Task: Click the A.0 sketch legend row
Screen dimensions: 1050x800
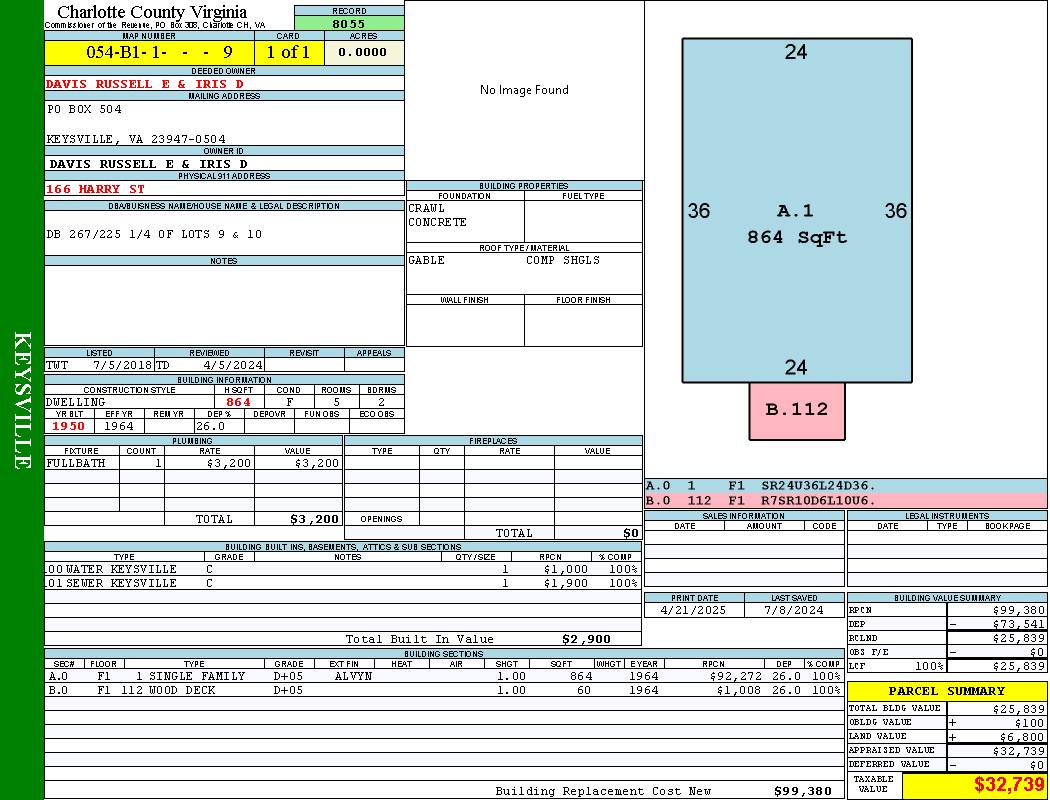Action: click(845, 486)
